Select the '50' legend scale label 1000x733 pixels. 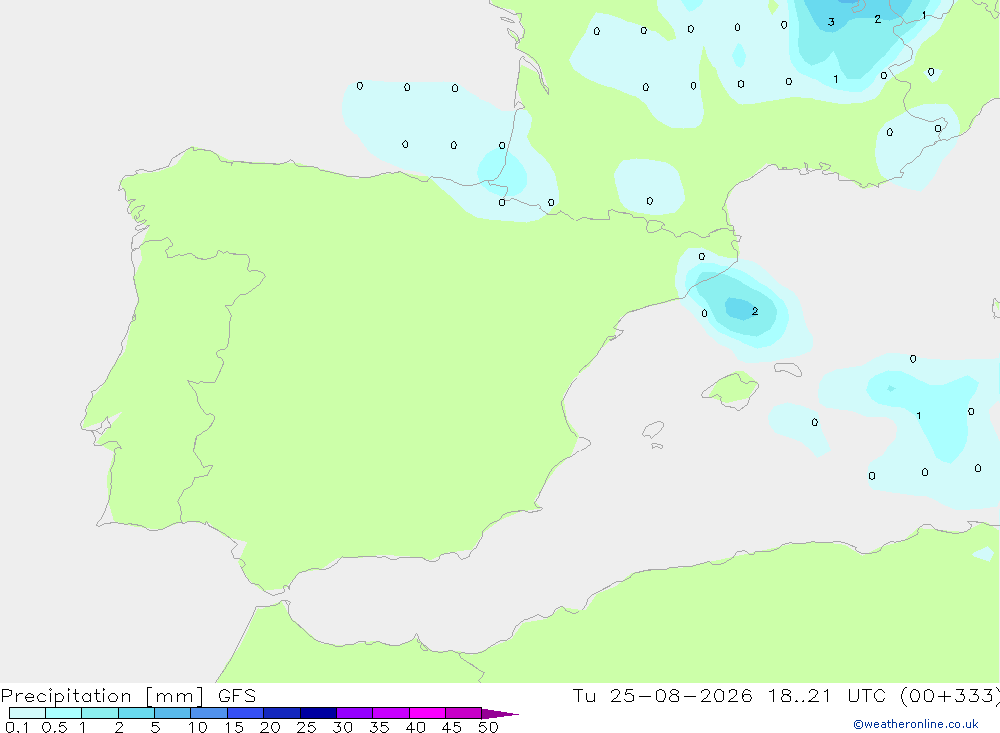pos(488,727)
